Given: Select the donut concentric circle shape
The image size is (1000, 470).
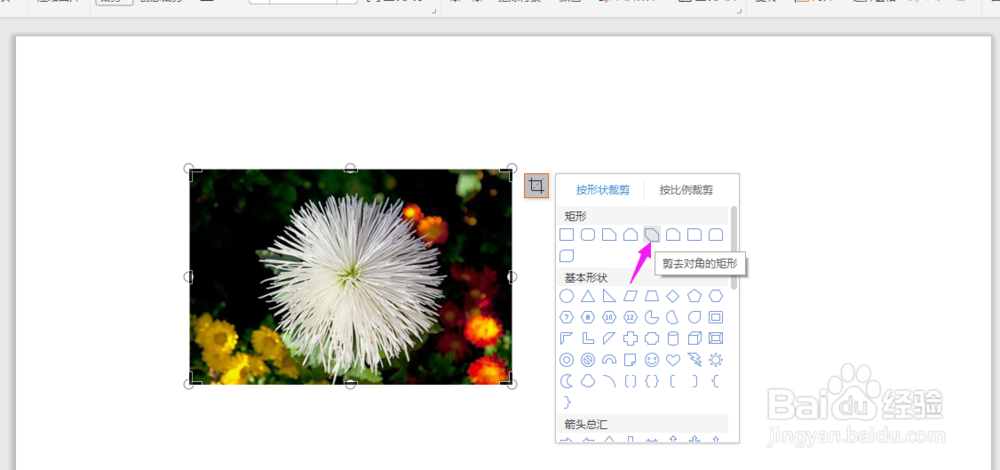Looking at the screenshot, I should (566, 360).
